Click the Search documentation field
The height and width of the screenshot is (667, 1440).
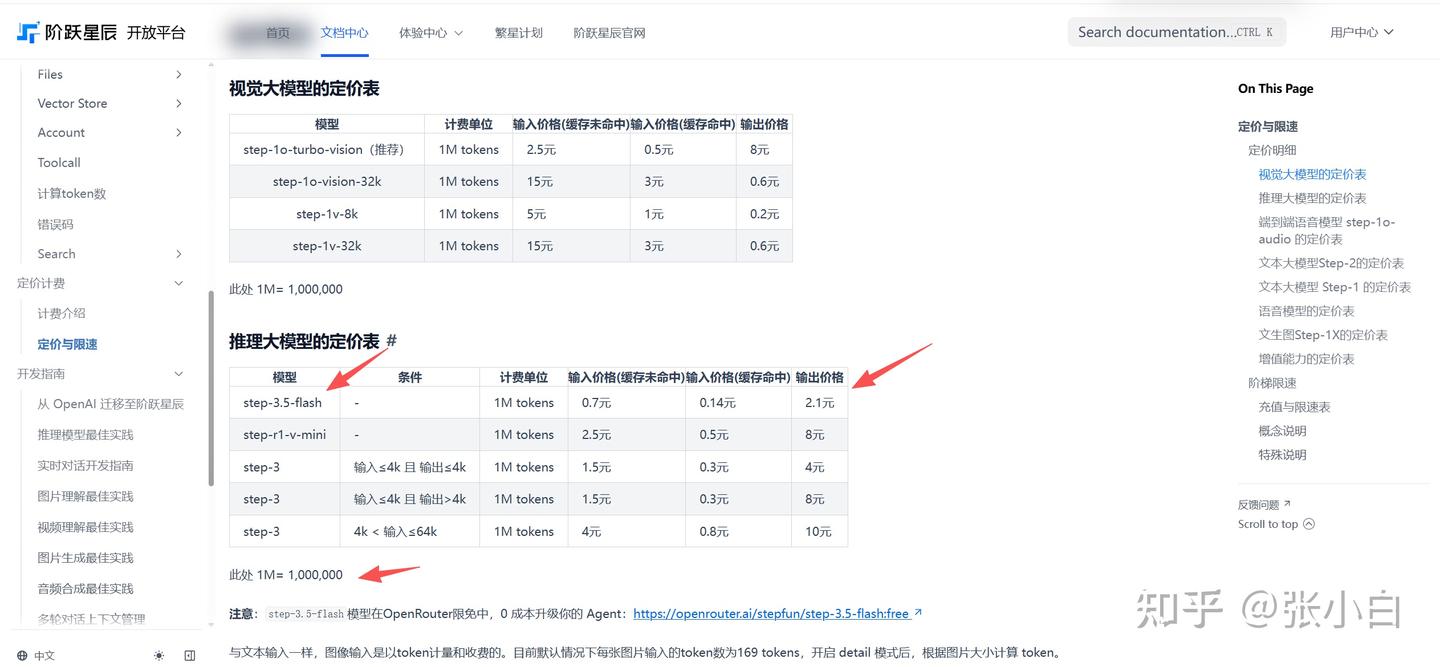click(1177, 32)
